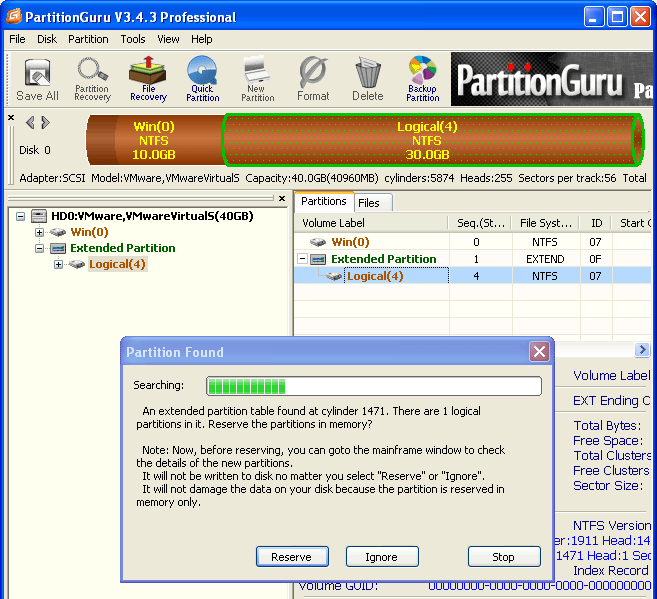Collapse the HD0 disk tree node
This screenshot has height=599, width=657.
tap(20, 217)
